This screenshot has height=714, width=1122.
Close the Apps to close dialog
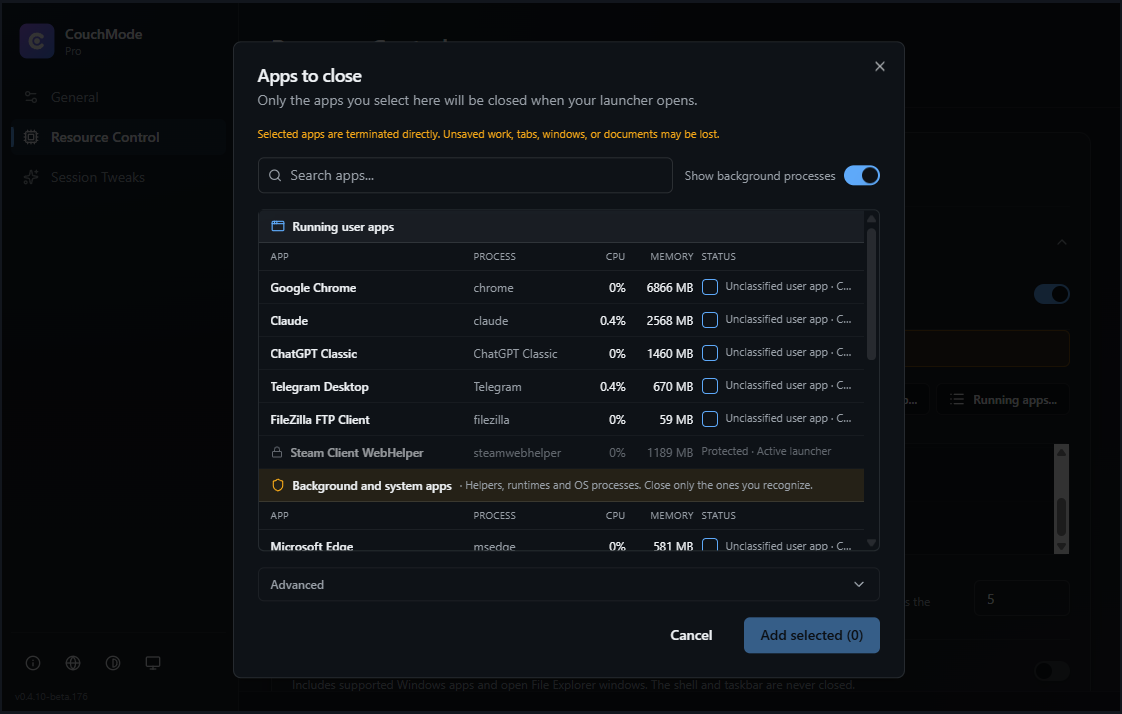click(x=879, y=67)
